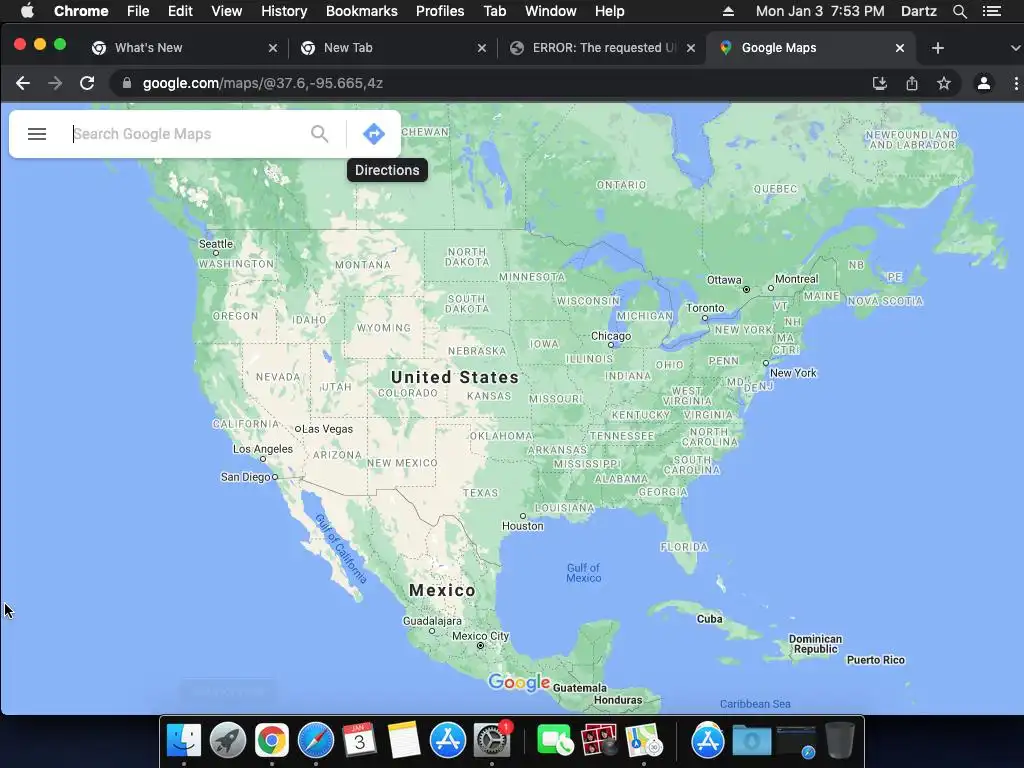Open the Bookmarks menu
The height and width of the screenshot is (768, 1024).
(362, 11)
